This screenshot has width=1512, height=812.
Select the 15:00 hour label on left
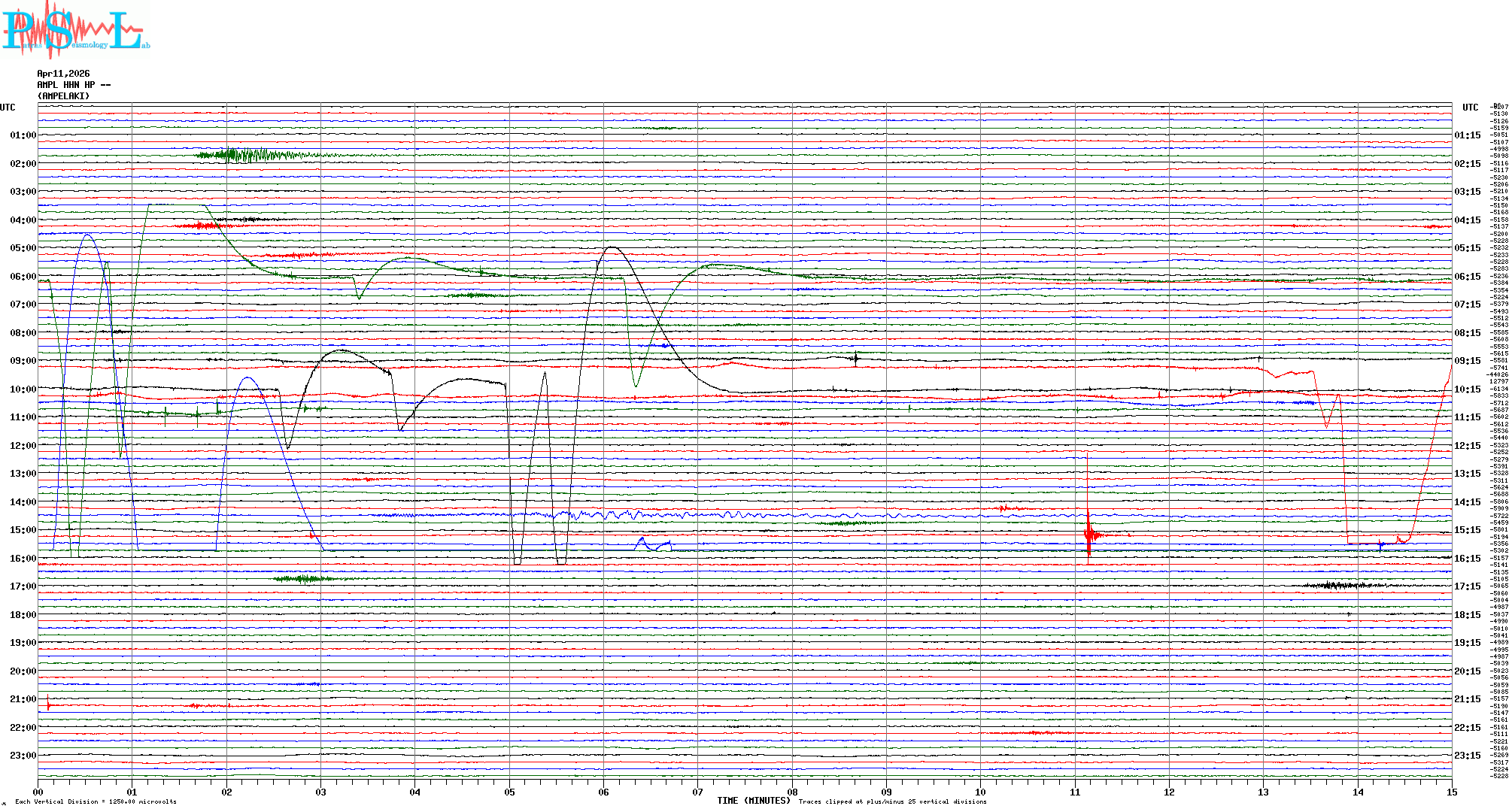(x=23, y=530)
